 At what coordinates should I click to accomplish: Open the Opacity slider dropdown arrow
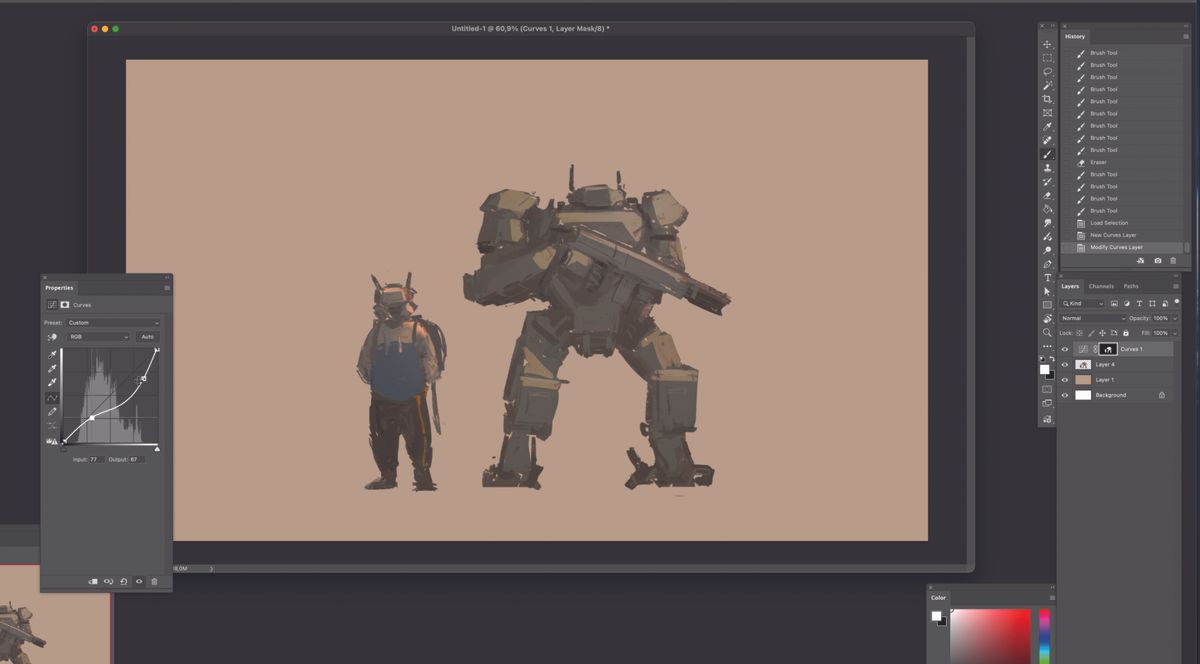pyautogui.click(x=1174, y=318)
